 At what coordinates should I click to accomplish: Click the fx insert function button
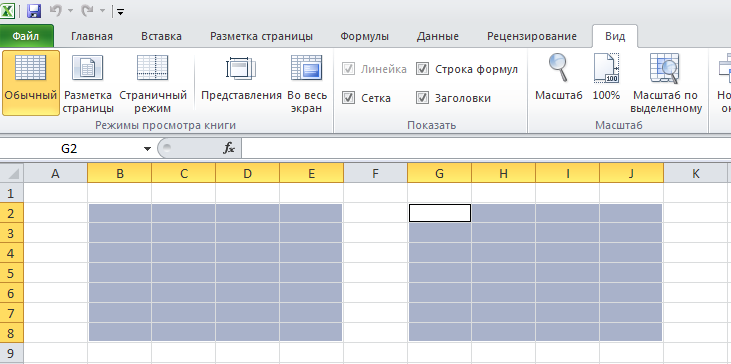(228, 149)
